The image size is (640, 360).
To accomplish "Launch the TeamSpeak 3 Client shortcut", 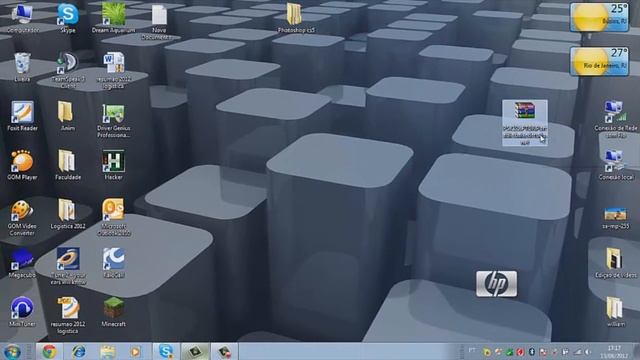I will click(x=68, y=70).
